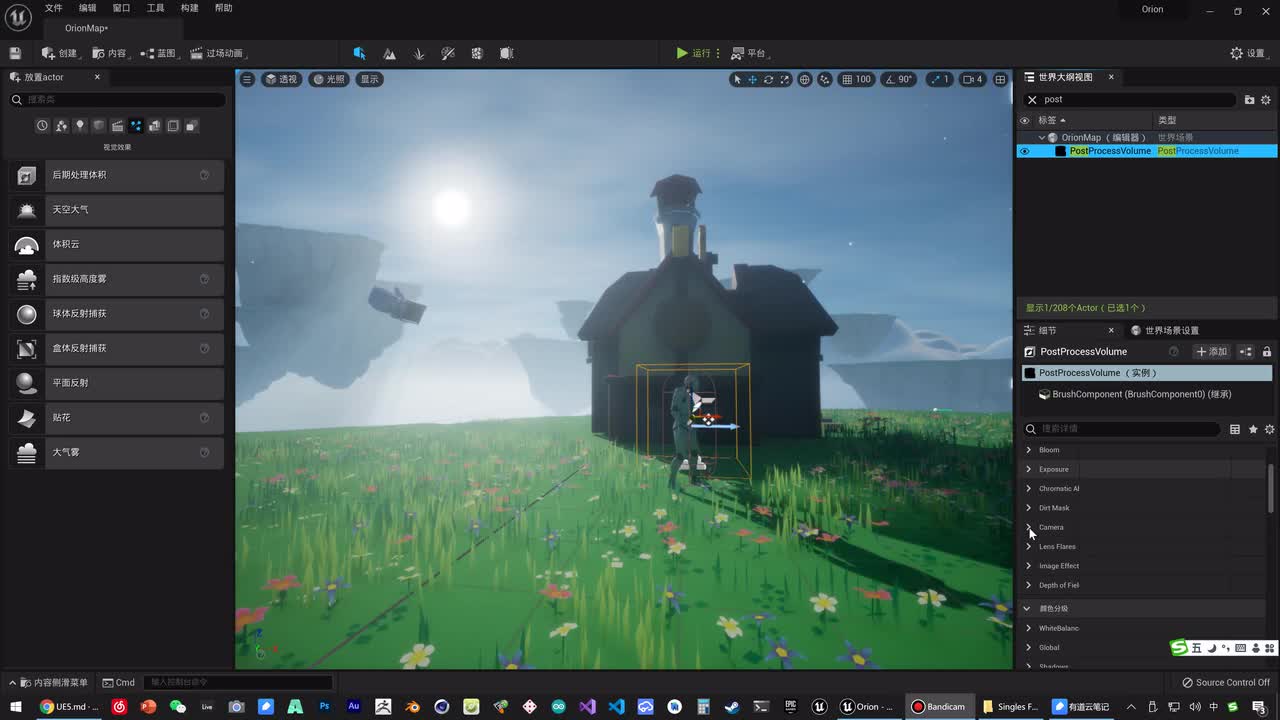Toggle grid snapping with value 100
The height and width of the screenshot is (720, 1280).
(856, 79)
